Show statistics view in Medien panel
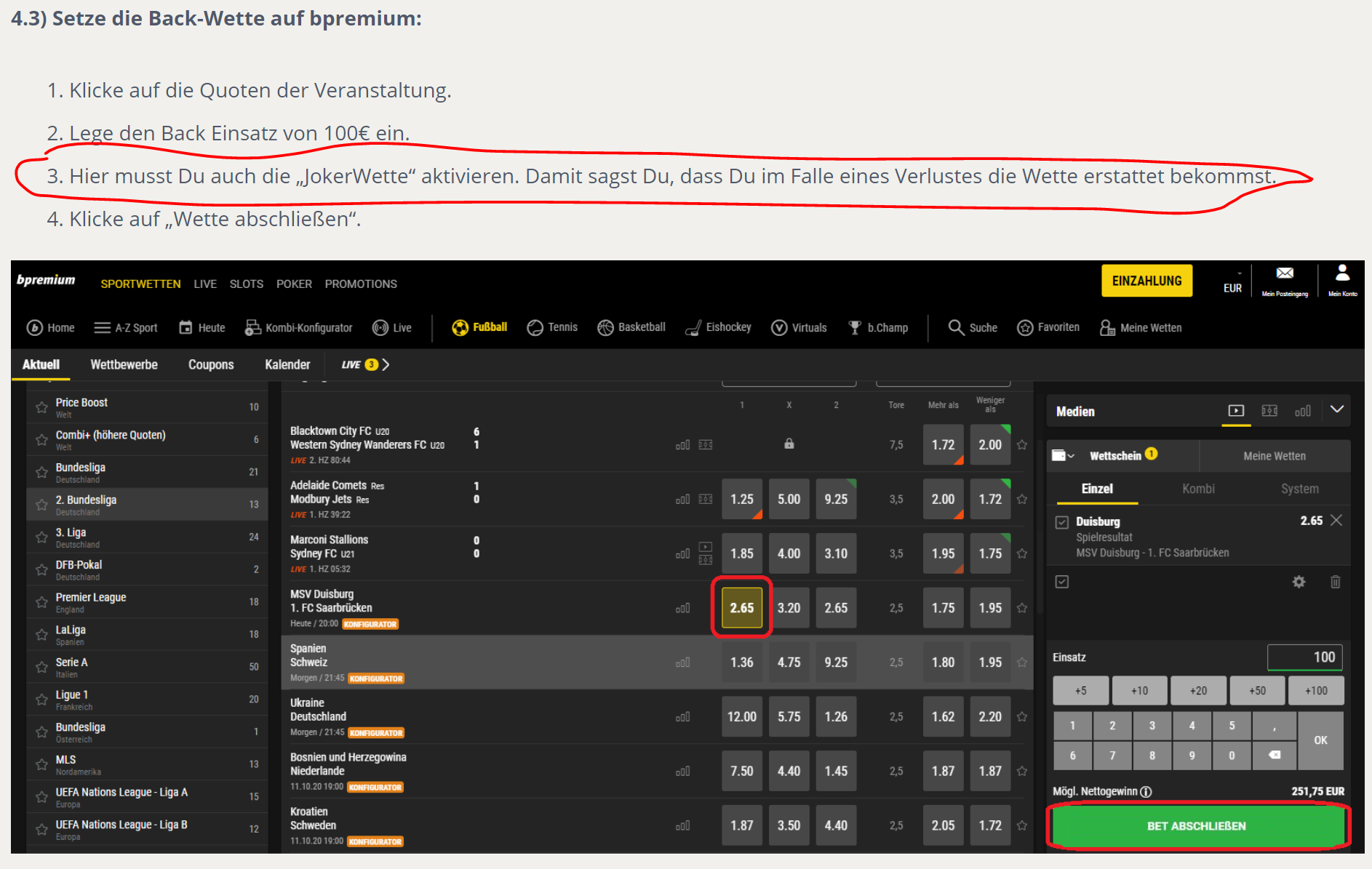 click(x=1303, y=412)
